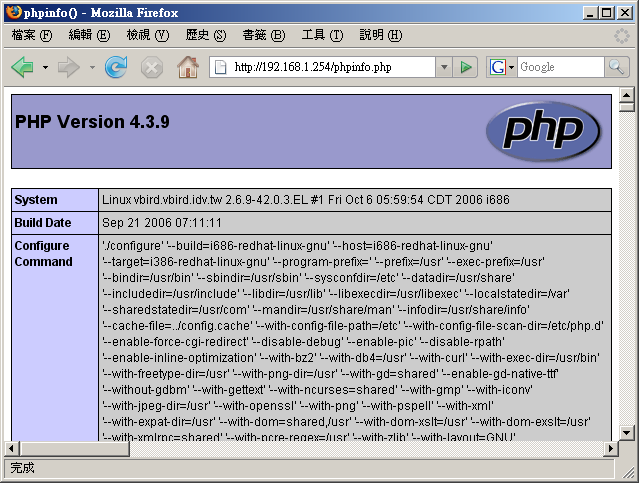Click the Forward arrow button
Viewport: 639px width, 483px height.
[x=69, y=67]
